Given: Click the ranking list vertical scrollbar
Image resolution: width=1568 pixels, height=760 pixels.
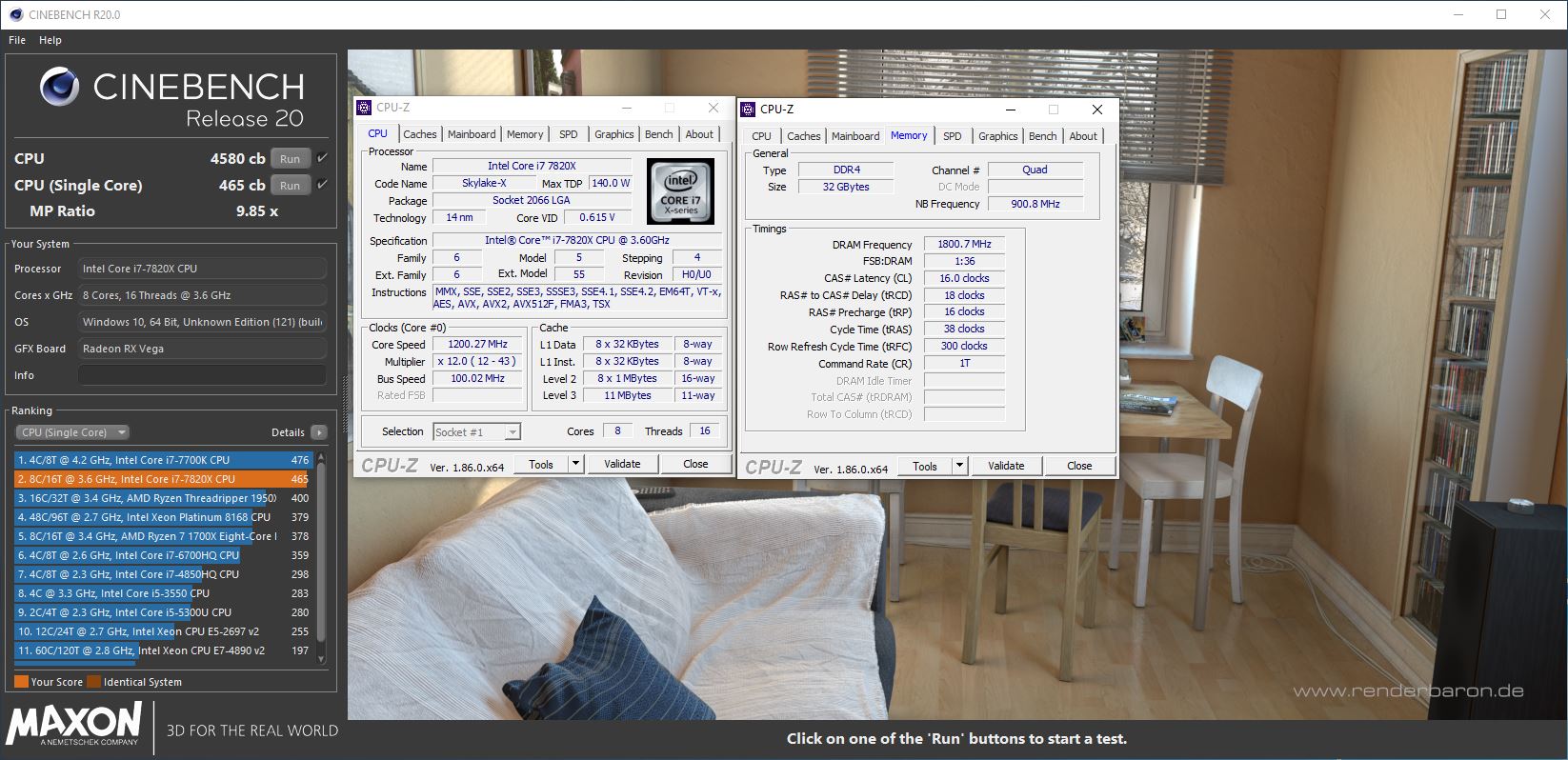Looking at the screenshot, I should click(321, 557).
